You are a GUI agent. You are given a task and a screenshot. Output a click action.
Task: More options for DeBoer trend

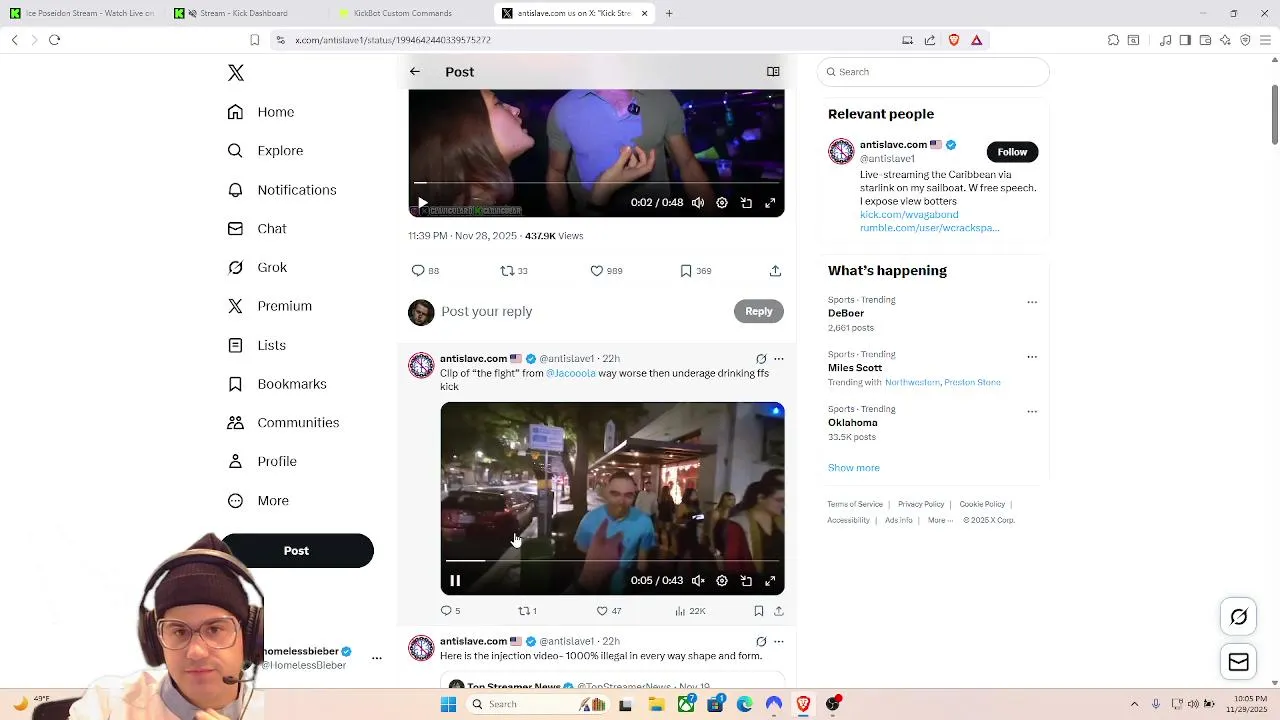pos(1032,302)
